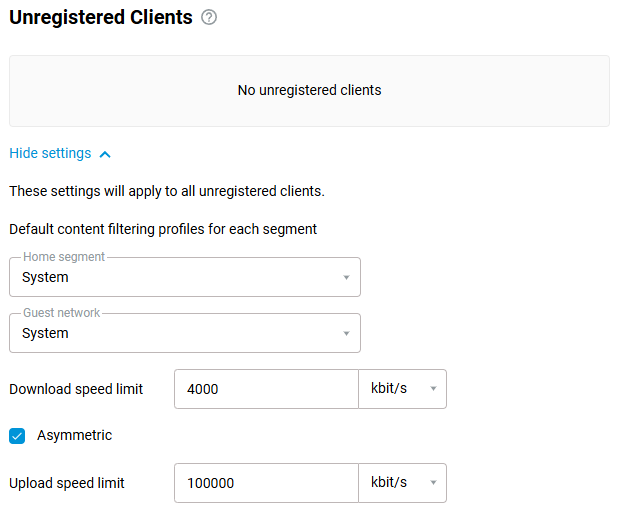Viewport: 618px width, 509px height.
Task: Click the Download speed limit label
Action: coord(76,389)
